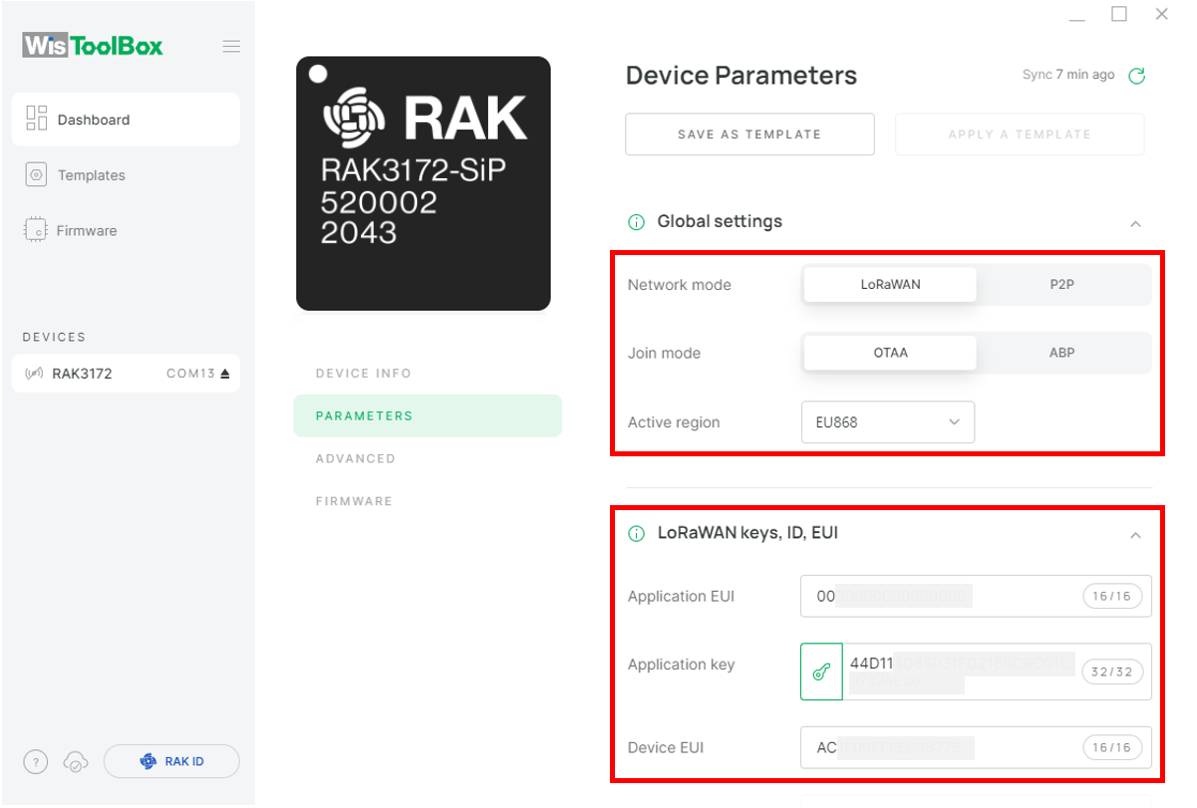The height and width of the screenshot is (808, 1197).
Task: Open the Templates sidebar item
Action: point(126,175)
